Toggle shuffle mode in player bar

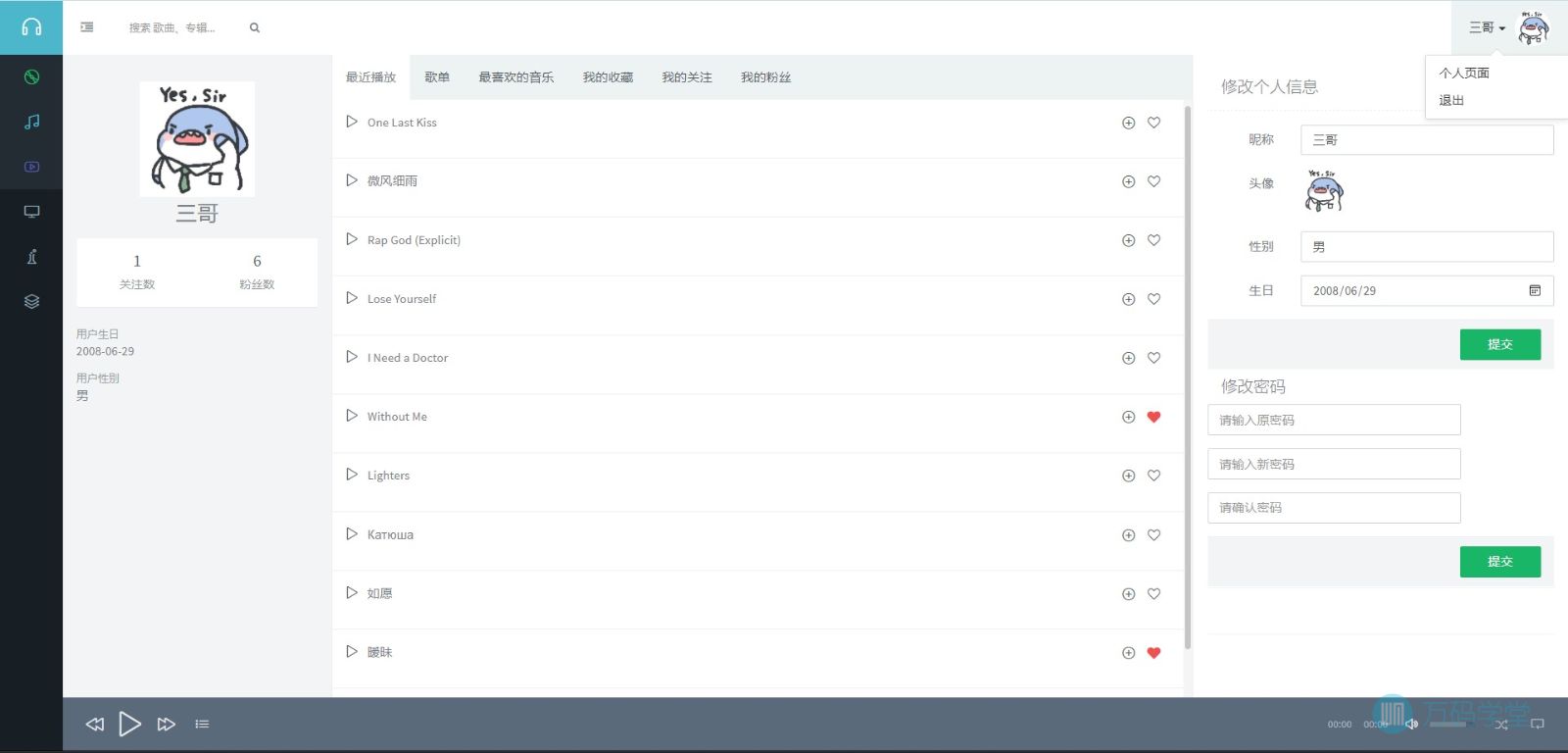(x=1501, y=725)
